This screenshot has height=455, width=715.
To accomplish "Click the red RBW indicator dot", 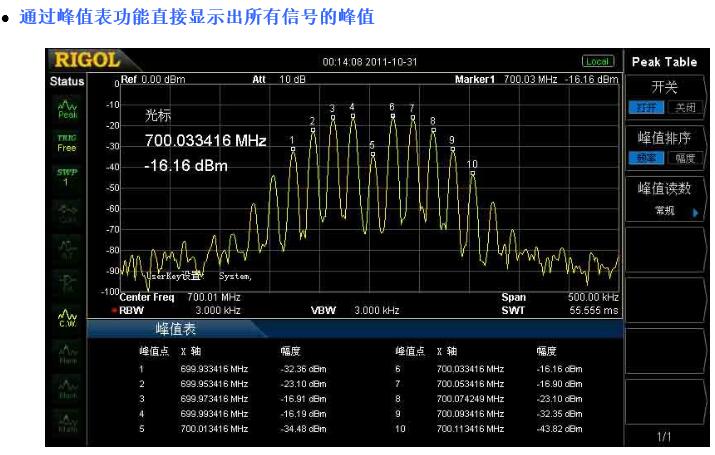I will pyautogui.click(x=114, y=309).
